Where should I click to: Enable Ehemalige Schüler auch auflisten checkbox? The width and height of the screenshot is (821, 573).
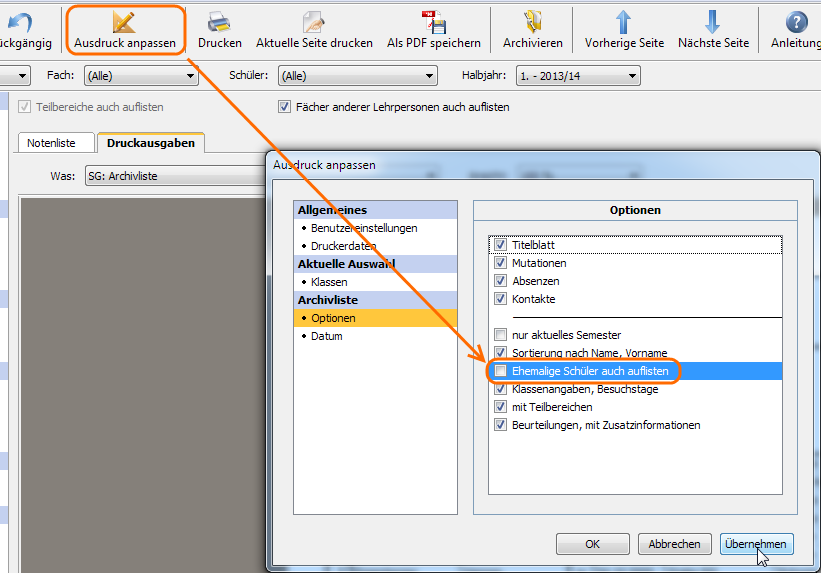click(x=501, y=371)
